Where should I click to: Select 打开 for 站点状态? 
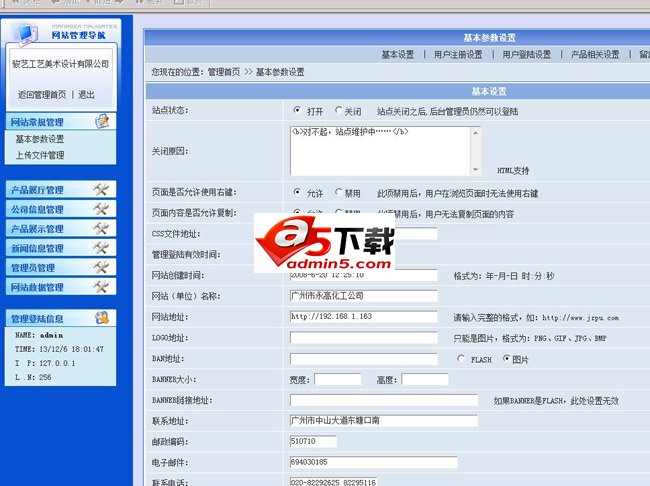tap(297, 110)
